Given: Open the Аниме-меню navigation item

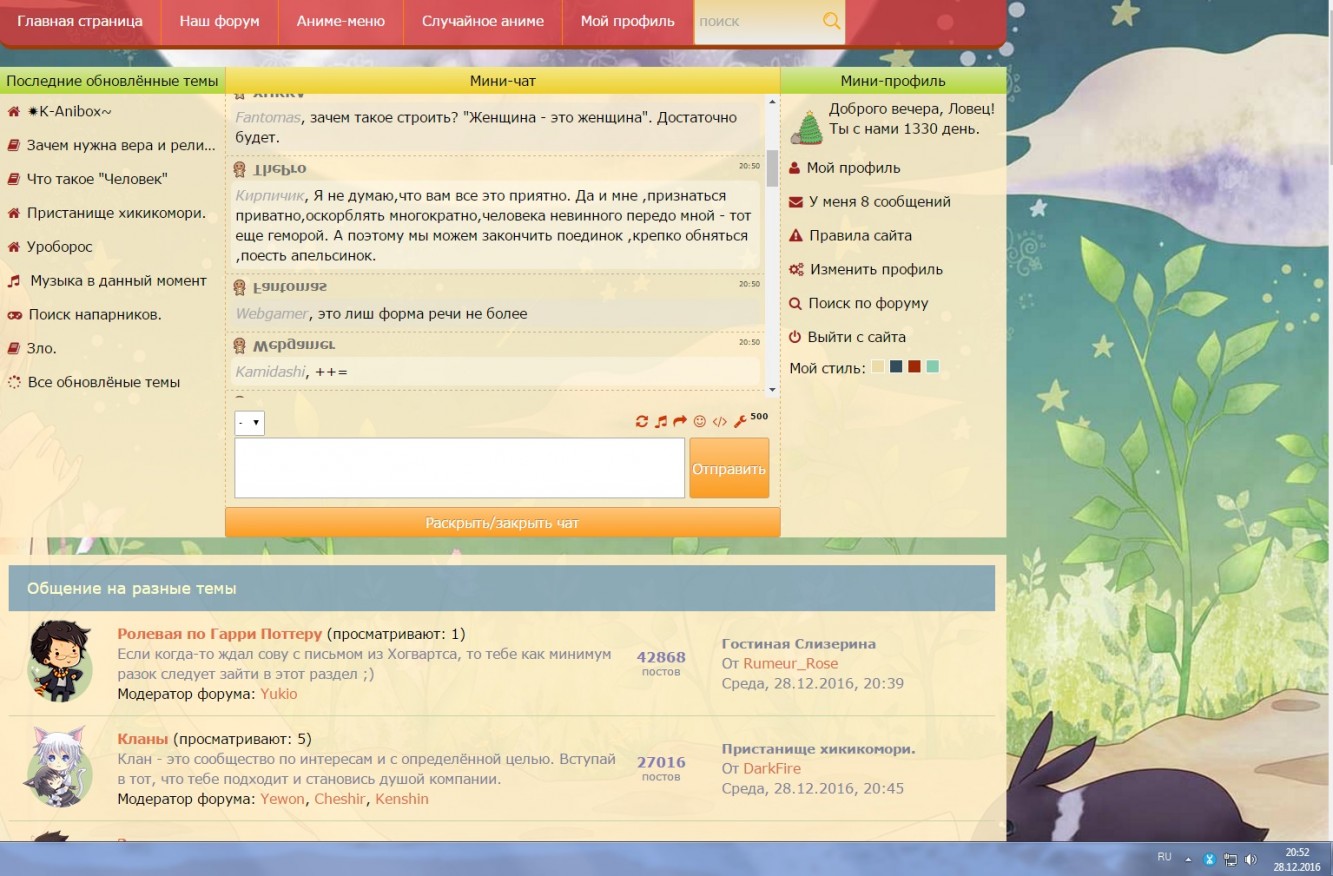Looking at the screenshot, I should tap(340, 21).
